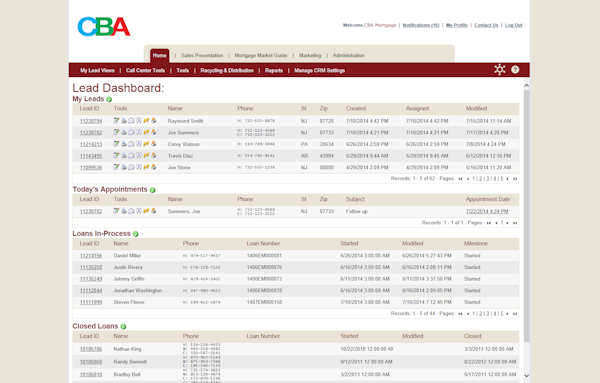The image size is (600, 383).
Task: Go to first page of Loans In-Process
Action: pos(460,313)
